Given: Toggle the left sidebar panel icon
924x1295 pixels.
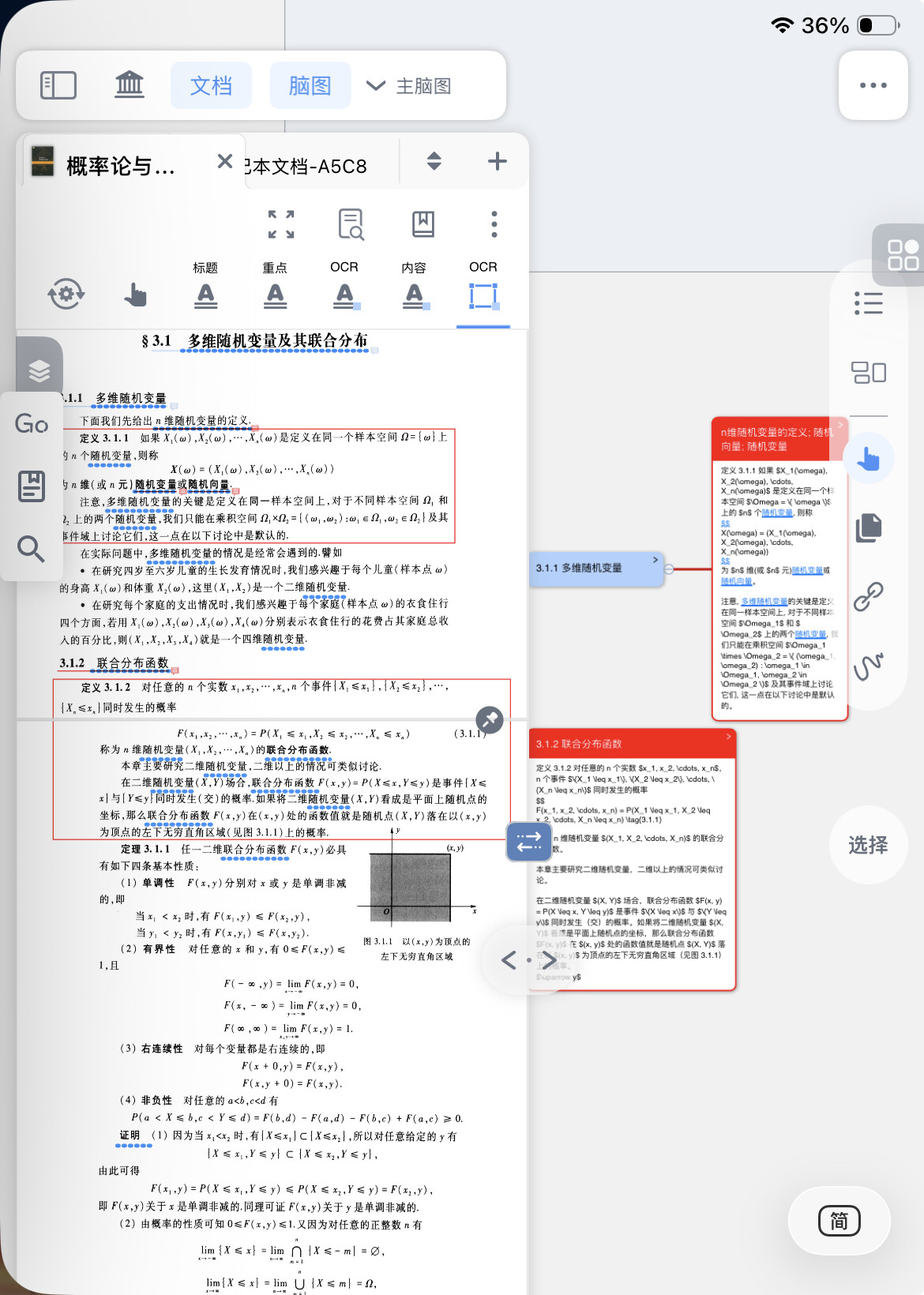Looking at the screenshot, I should [x=58, y=85].
